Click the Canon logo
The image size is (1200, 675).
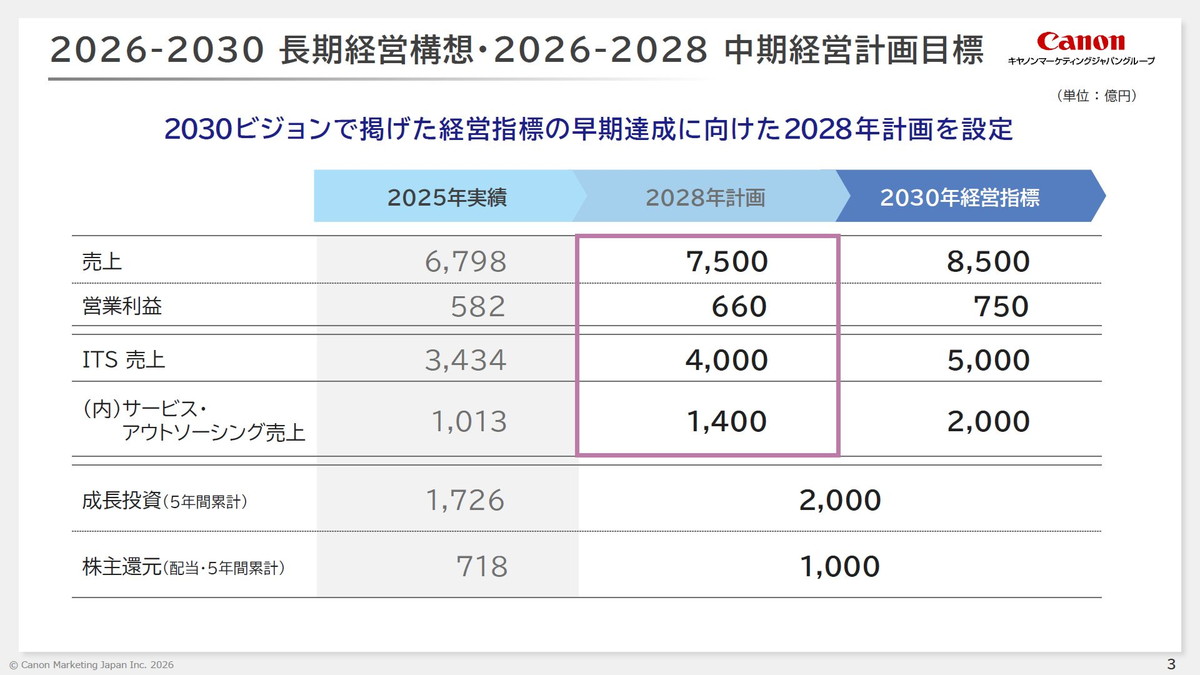pyautogui.click(x=1080, y=42)
